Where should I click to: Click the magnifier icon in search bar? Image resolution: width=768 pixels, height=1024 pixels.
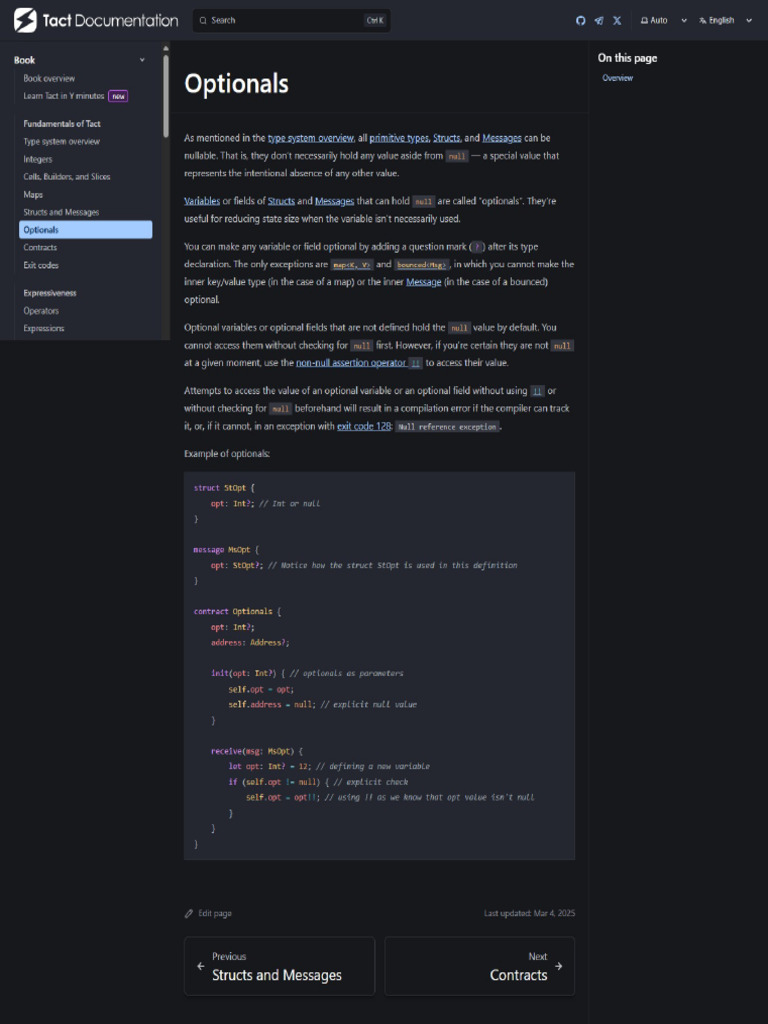[203, 20]
